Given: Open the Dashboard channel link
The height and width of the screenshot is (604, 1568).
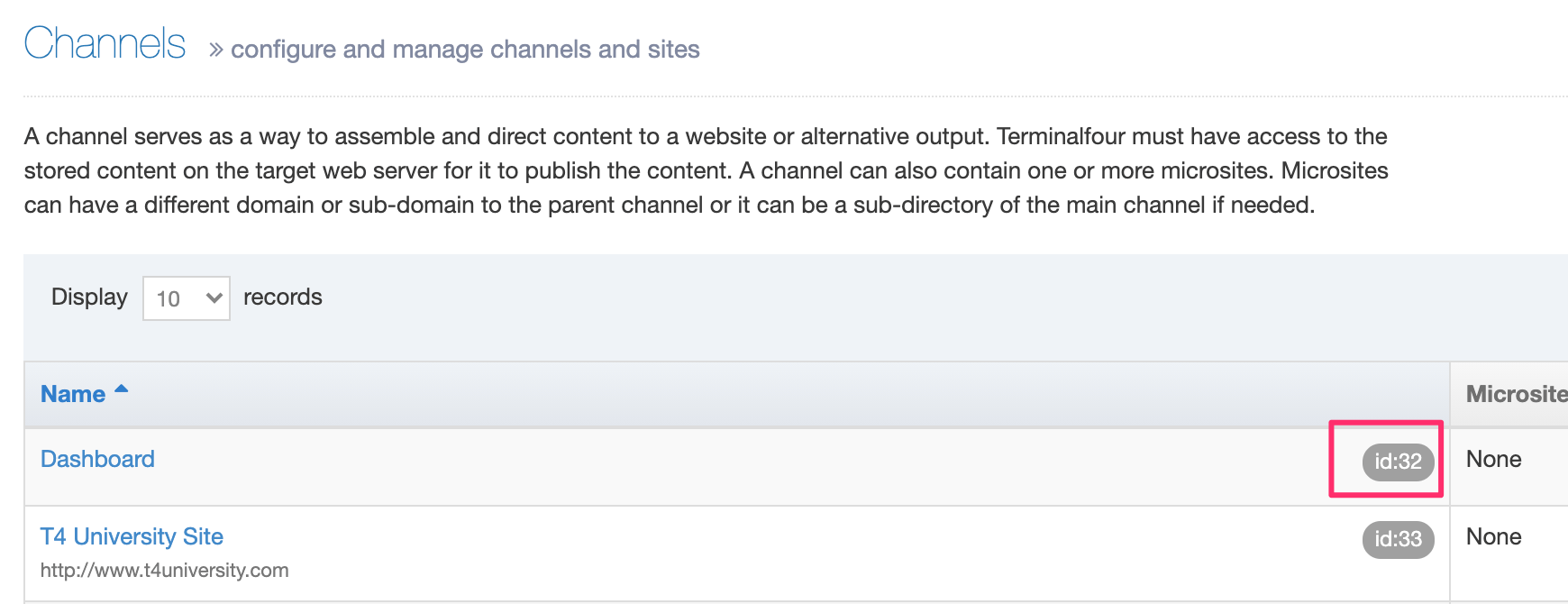Looking at the screenshot, I should pos(96,459).
